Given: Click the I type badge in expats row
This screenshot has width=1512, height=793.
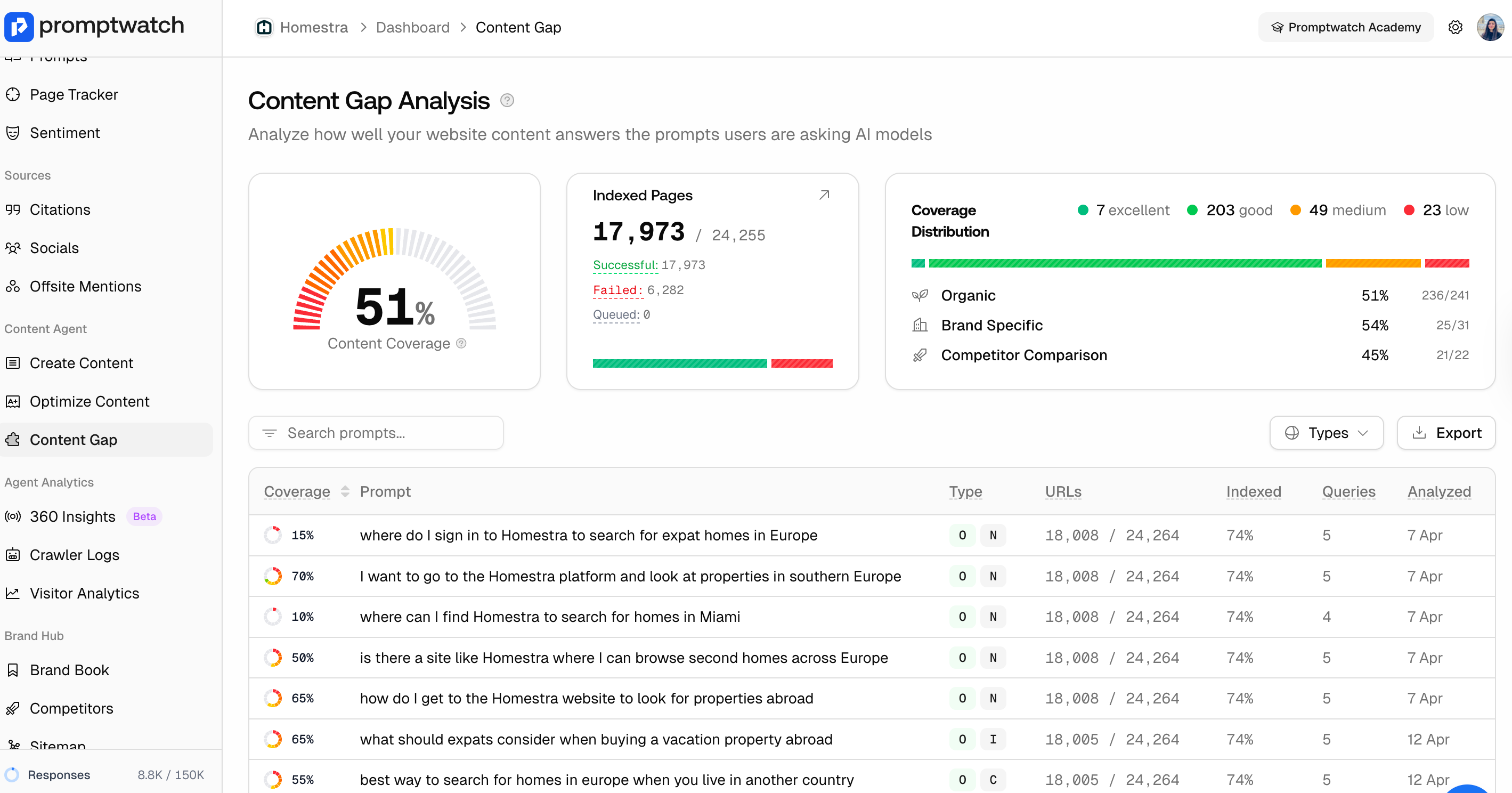Looking at the screenshot, I should [993, 740].
